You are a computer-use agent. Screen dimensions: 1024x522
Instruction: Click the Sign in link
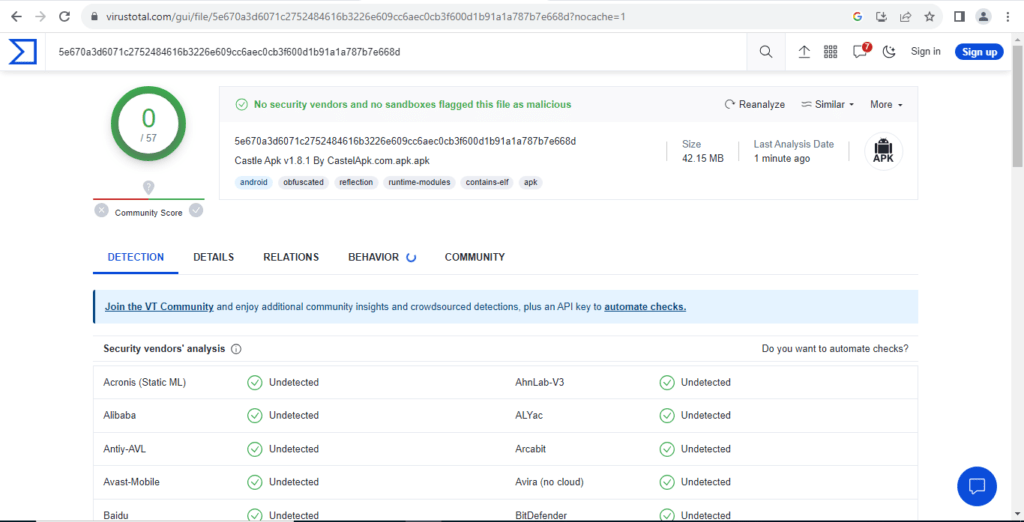click(925, 52)
